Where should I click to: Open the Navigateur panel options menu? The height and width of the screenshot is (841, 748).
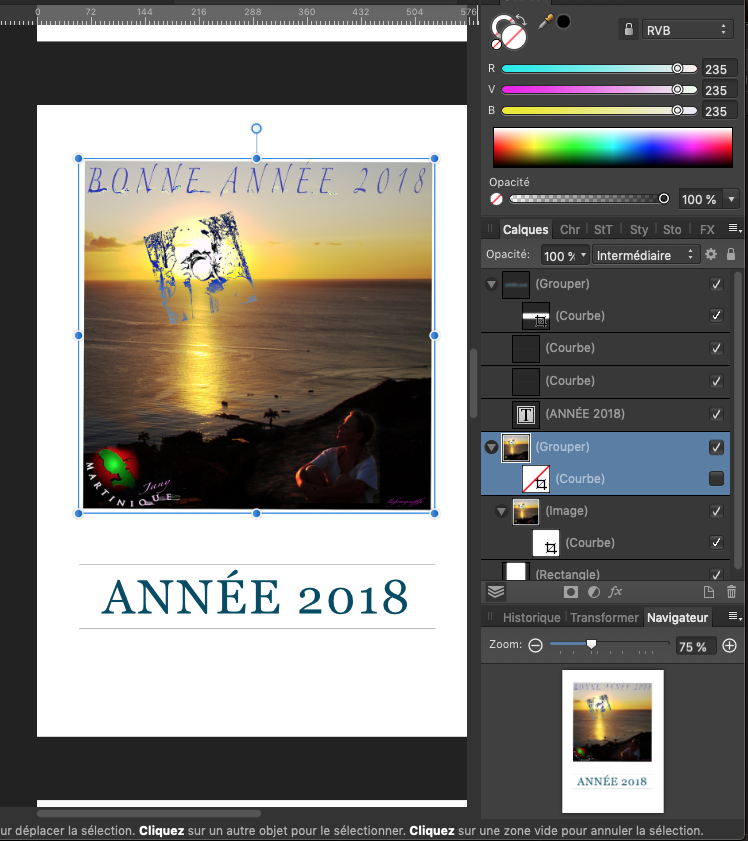coord(735,617)
